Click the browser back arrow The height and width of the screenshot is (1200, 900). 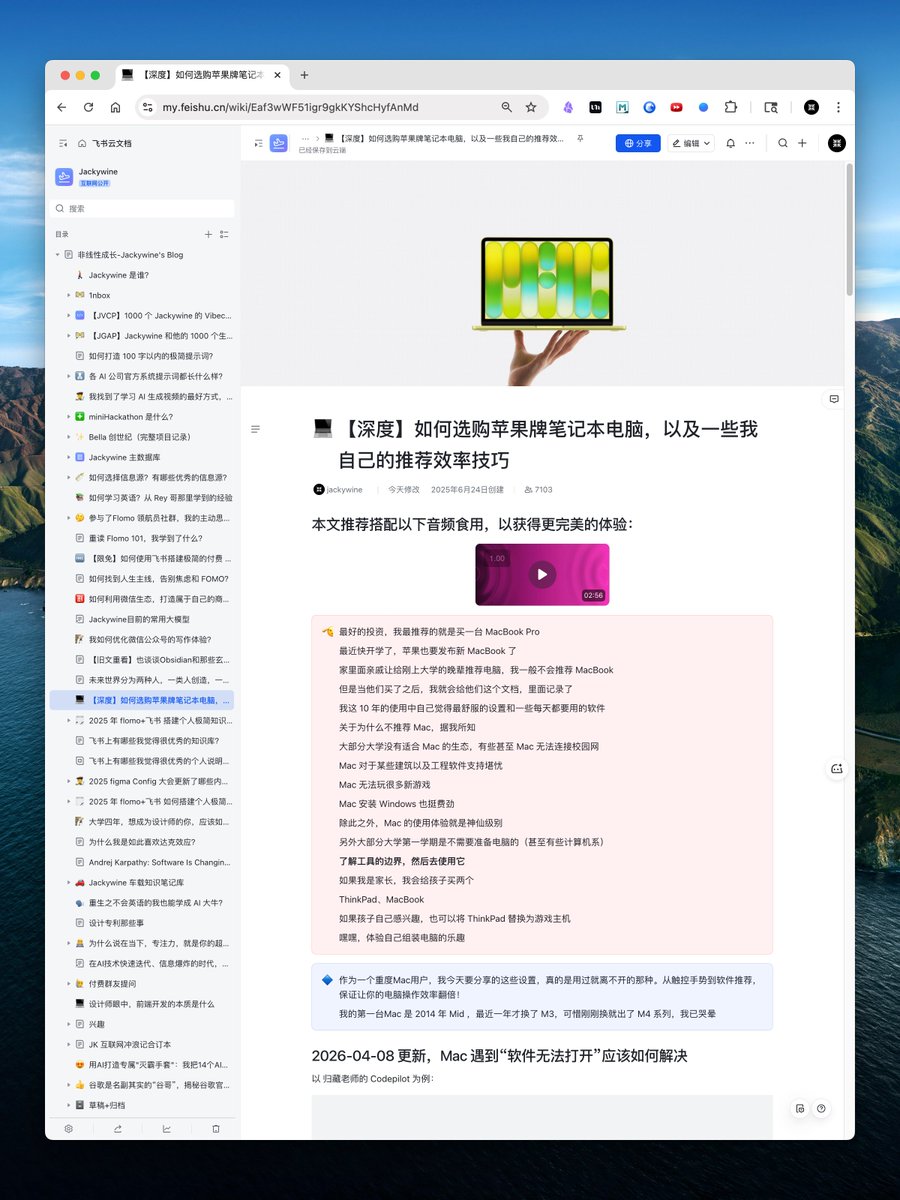[x=62, y=107]
